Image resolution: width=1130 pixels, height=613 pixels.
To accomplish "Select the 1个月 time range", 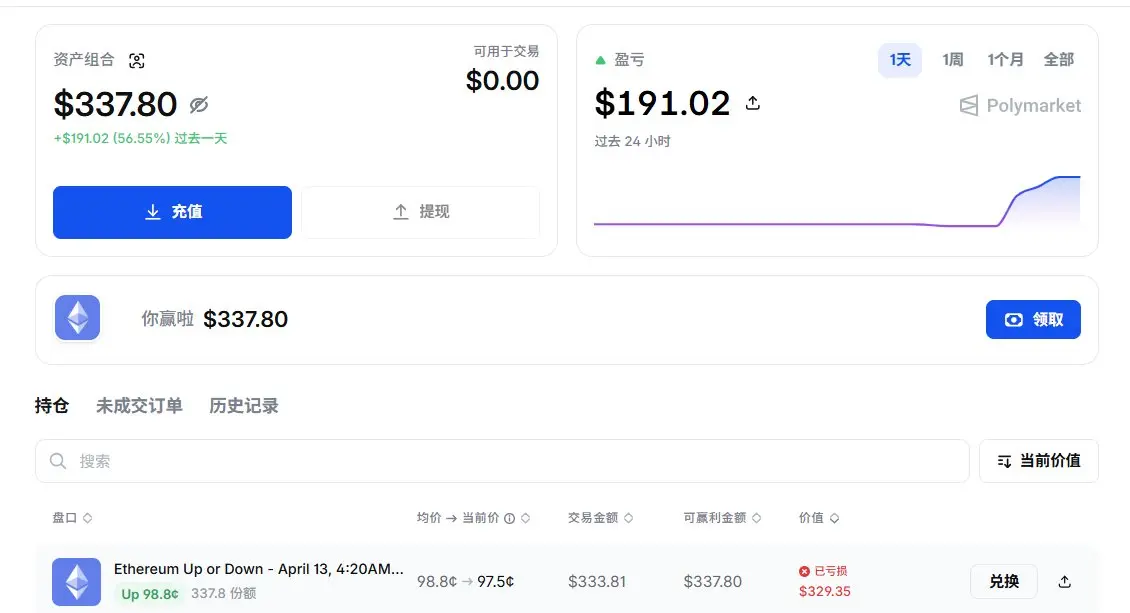I will 1005,60.
